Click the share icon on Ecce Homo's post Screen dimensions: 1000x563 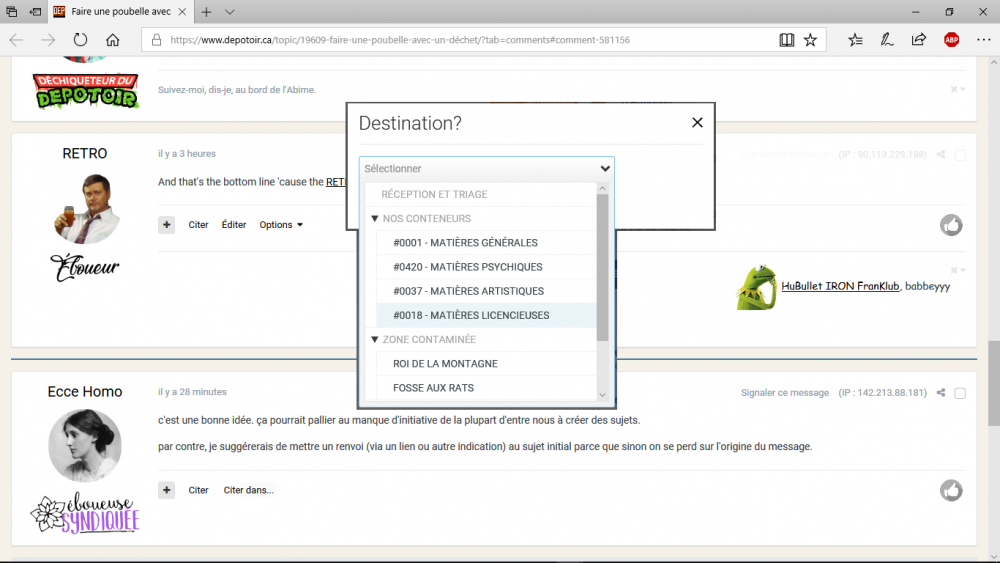pos(941,393)
